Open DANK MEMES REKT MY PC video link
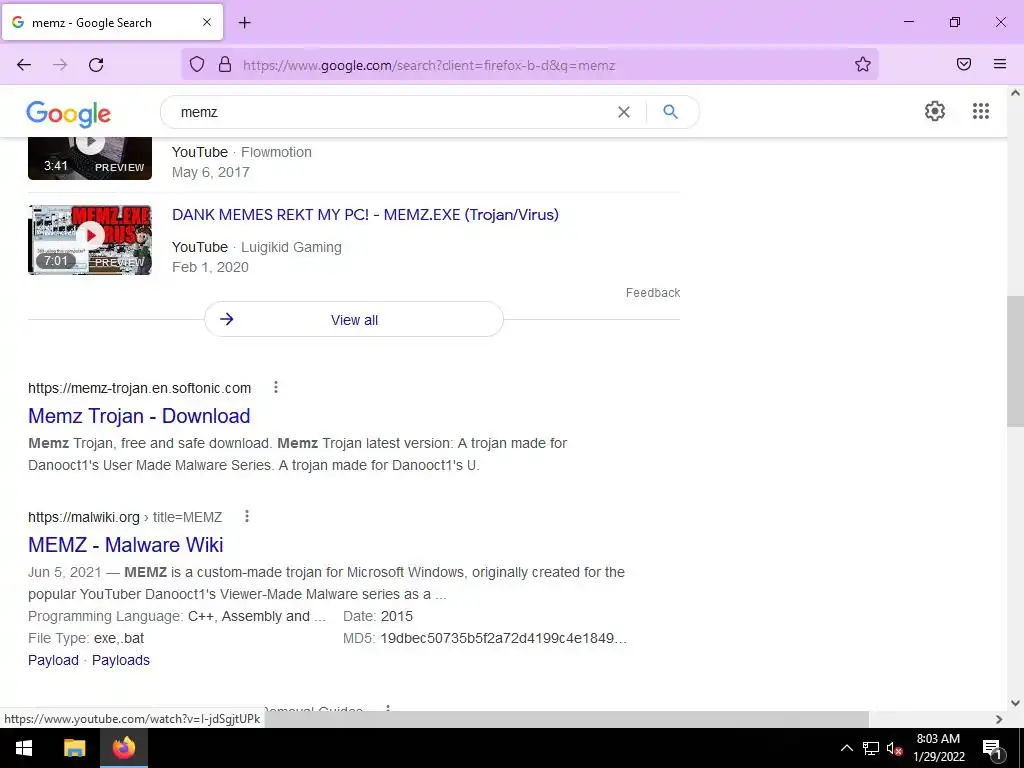 coord(365,215)
